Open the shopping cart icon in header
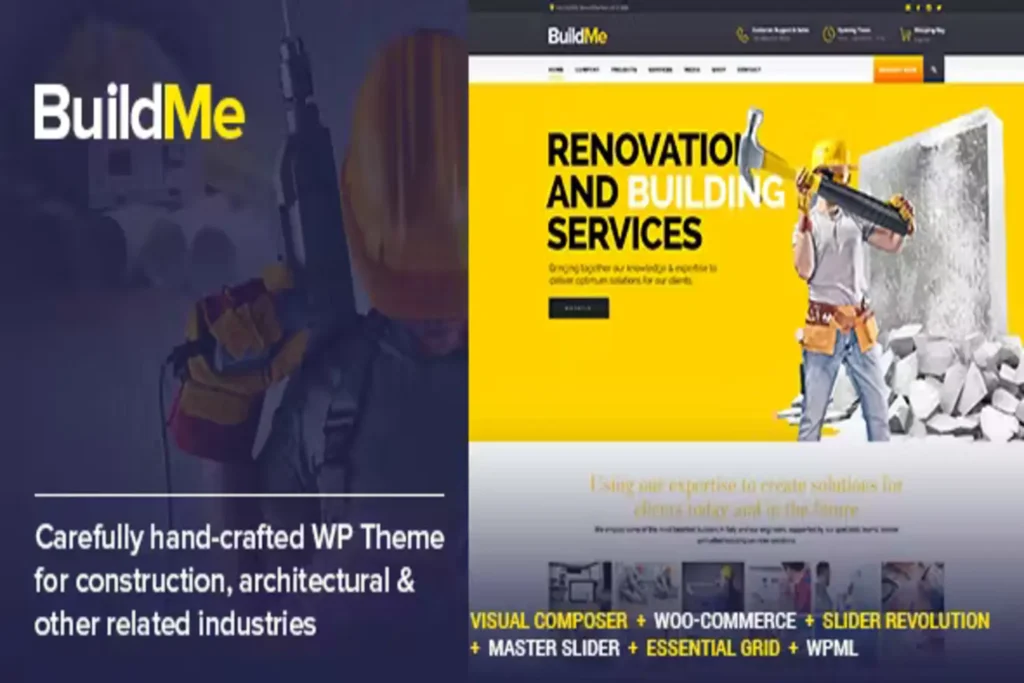Viewport: 1024px width, 683px height. pos(906,35)
